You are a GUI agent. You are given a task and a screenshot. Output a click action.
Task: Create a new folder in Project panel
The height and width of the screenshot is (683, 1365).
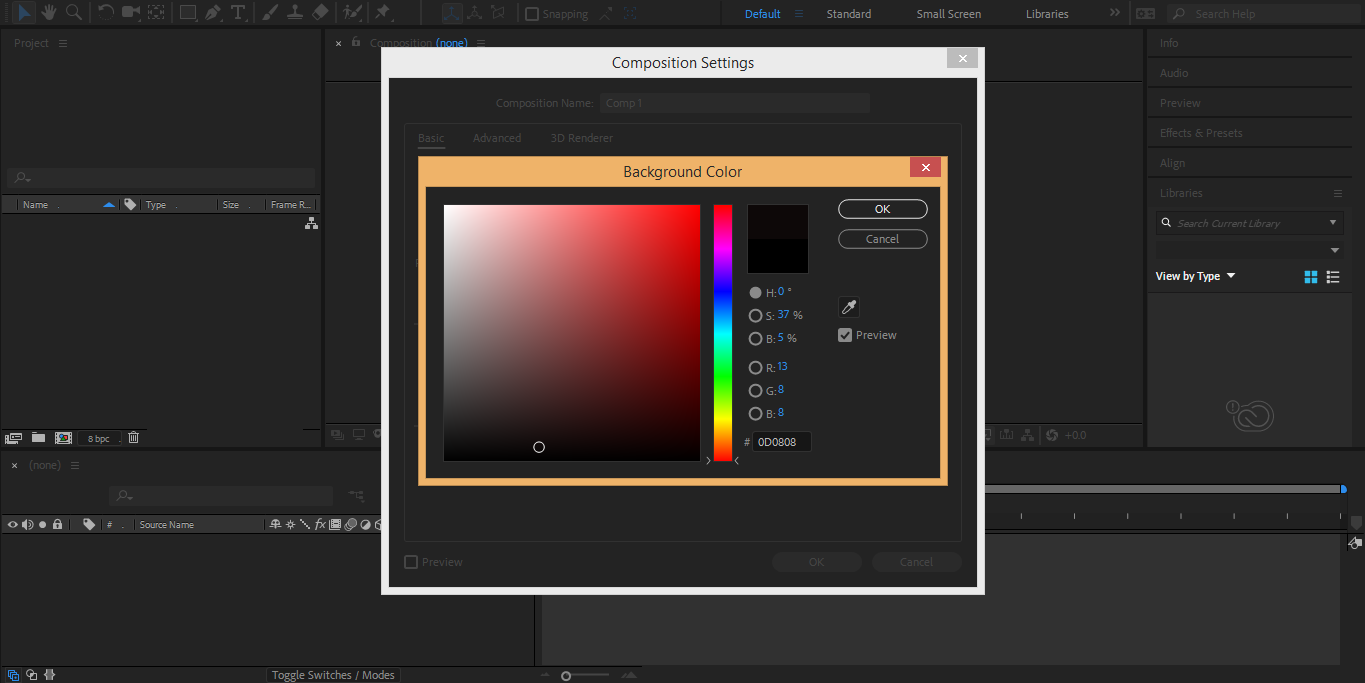pyautogui.click(x=38, y=437)
